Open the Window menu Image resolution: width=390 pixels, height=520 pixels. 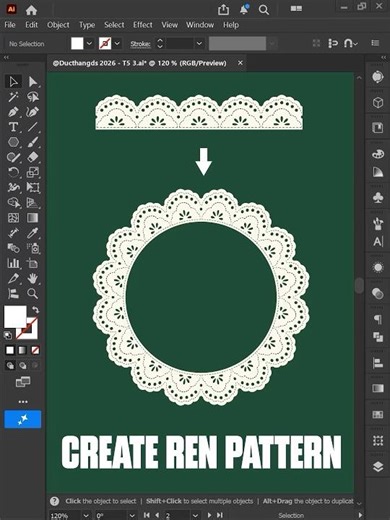pyautogui.click(x=200, y=25)
